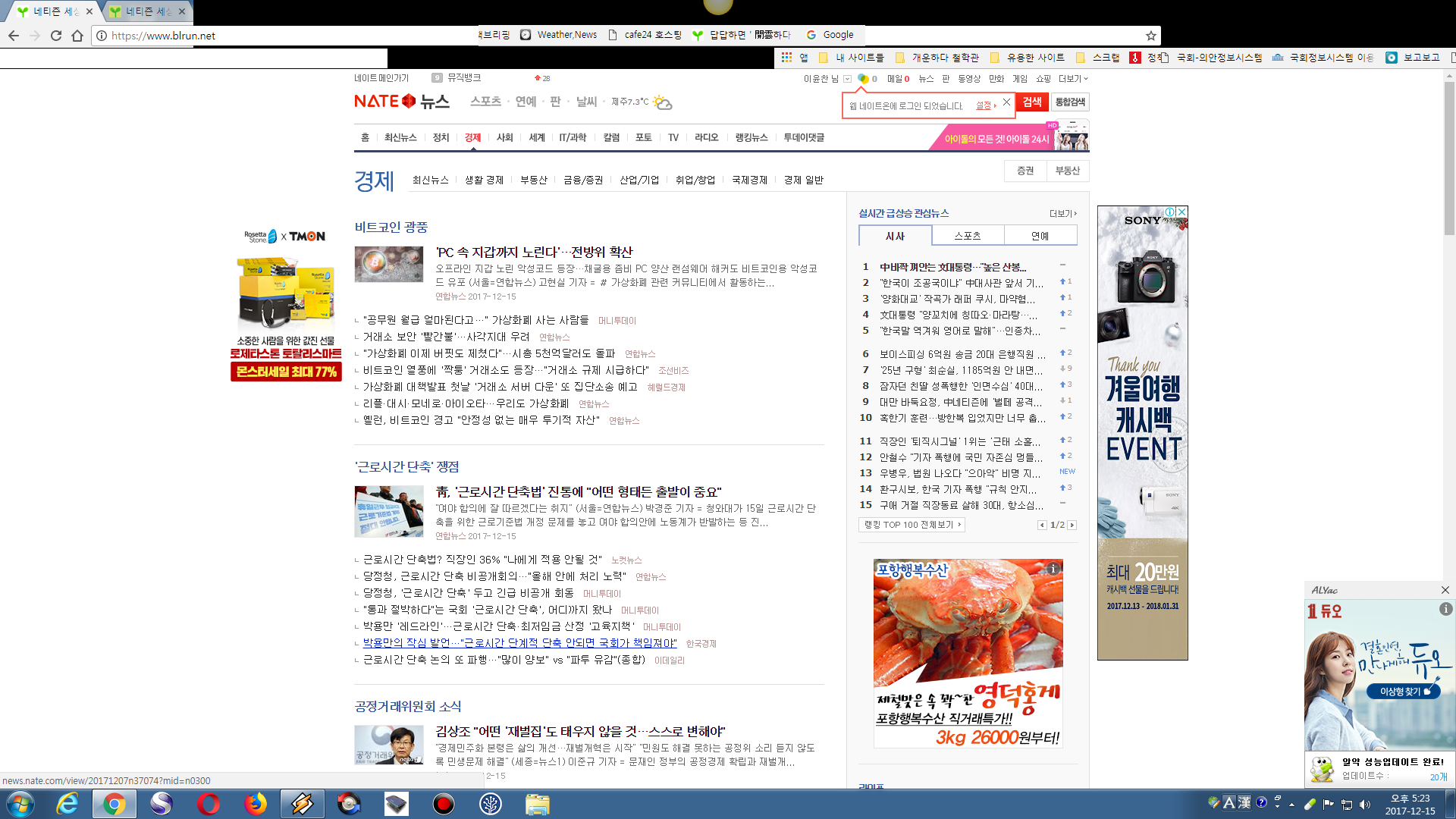Expand the 이윤찬 님 account dropdown
This screenshot has width=1456, height=819.
pos(847,79)
